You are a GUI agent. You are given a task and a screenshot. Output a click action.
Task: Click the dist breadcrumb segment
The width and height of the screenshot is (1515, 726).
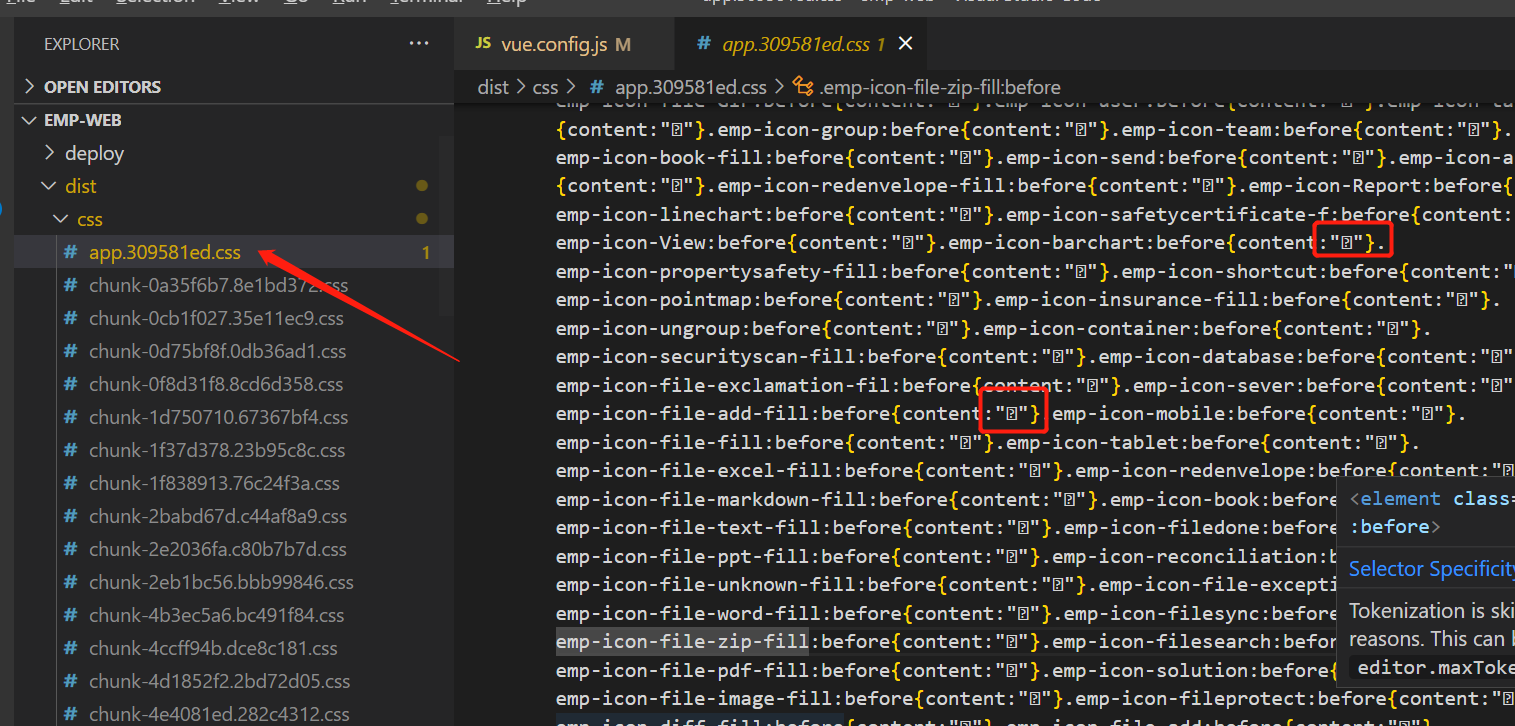(x=493, y=87)
